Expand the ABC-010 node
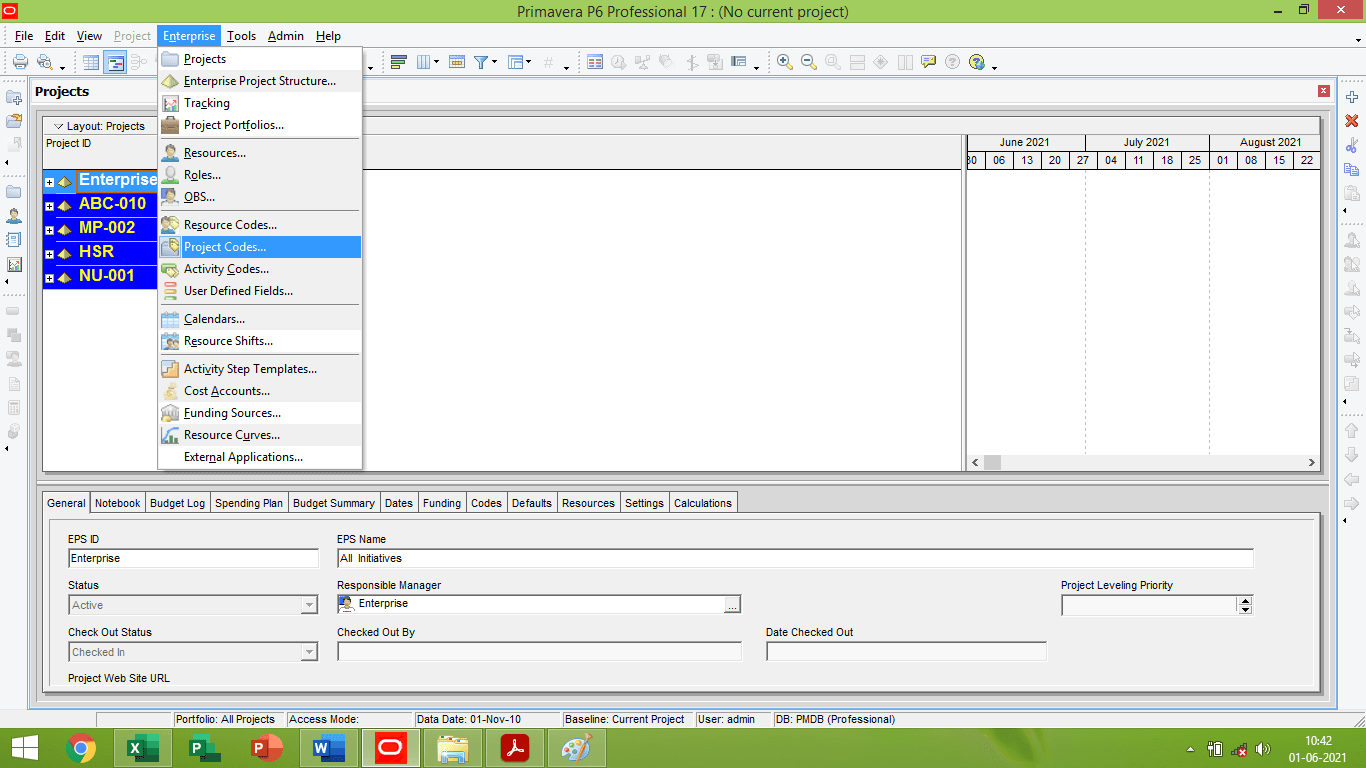1366x768 pixels. point(49,206)
